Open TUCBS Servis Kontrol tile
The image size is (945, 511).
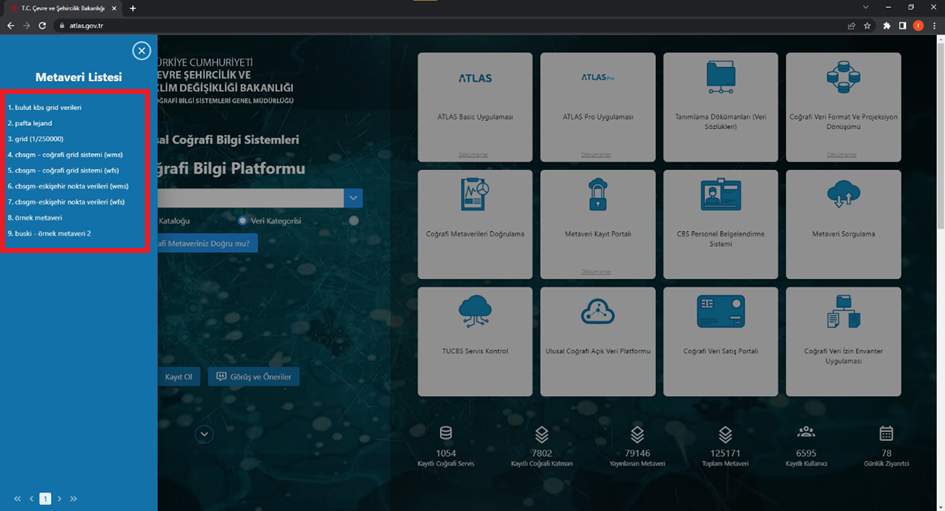(x=475, y=342)
